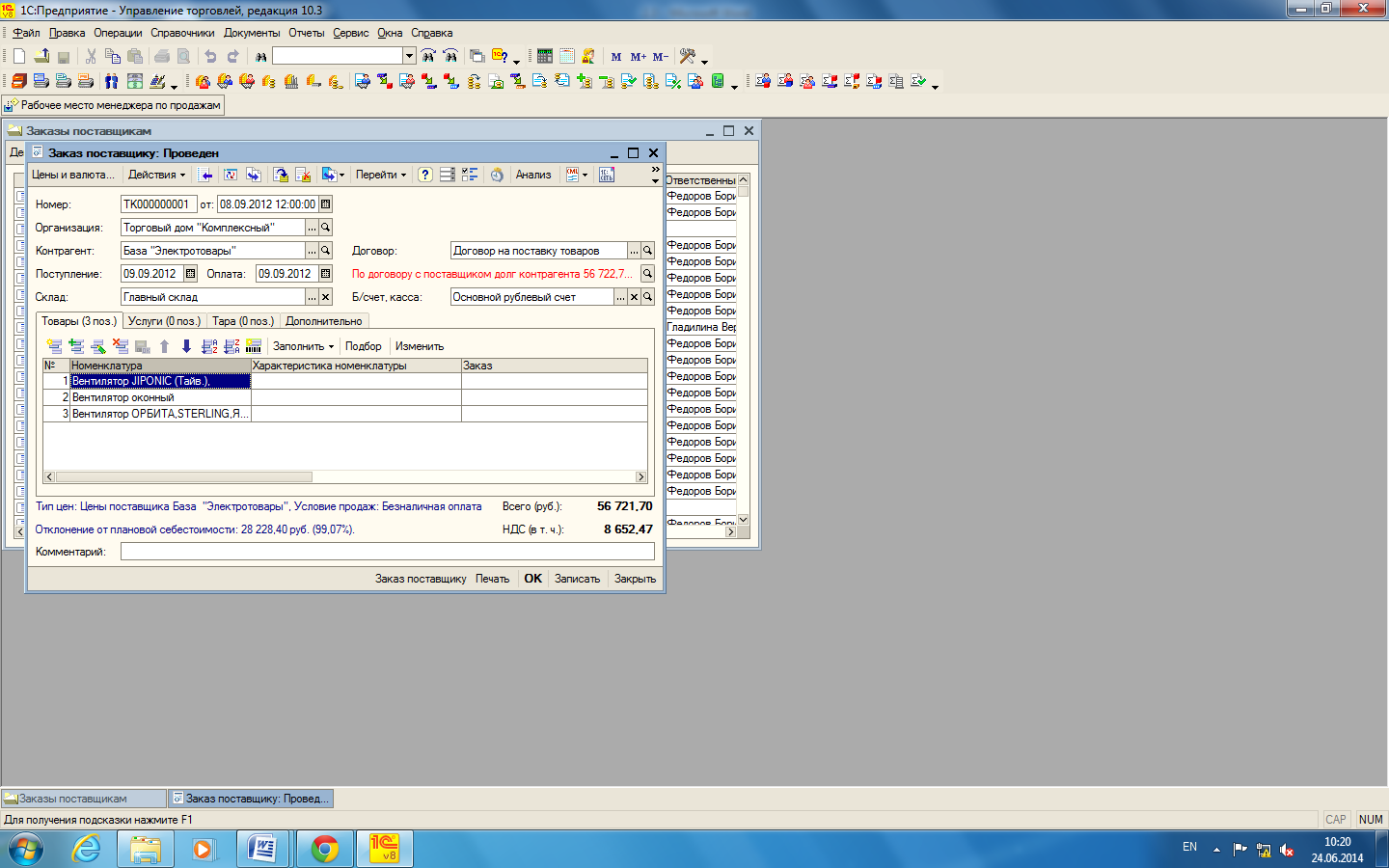The width and height of the screenshot is (1389, 868).
Task: Open the XML icon dropdown arrow in order toolbar
Action: (585, 176)
